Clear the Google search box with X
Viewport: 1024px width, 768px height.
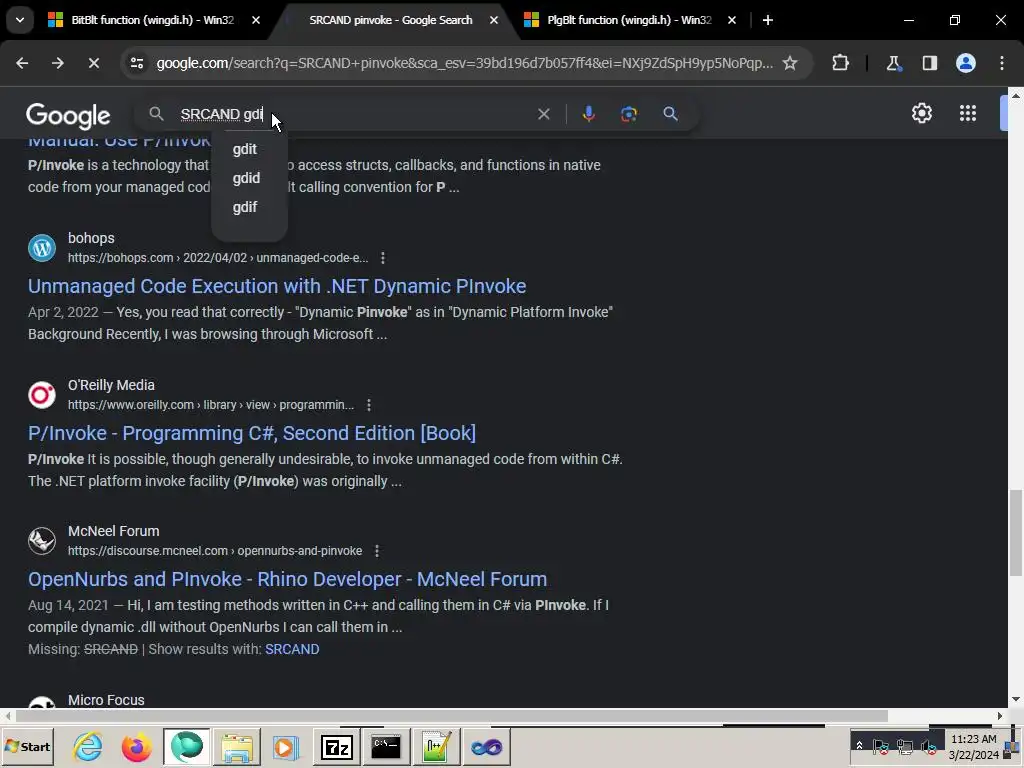tap(543, 114)
